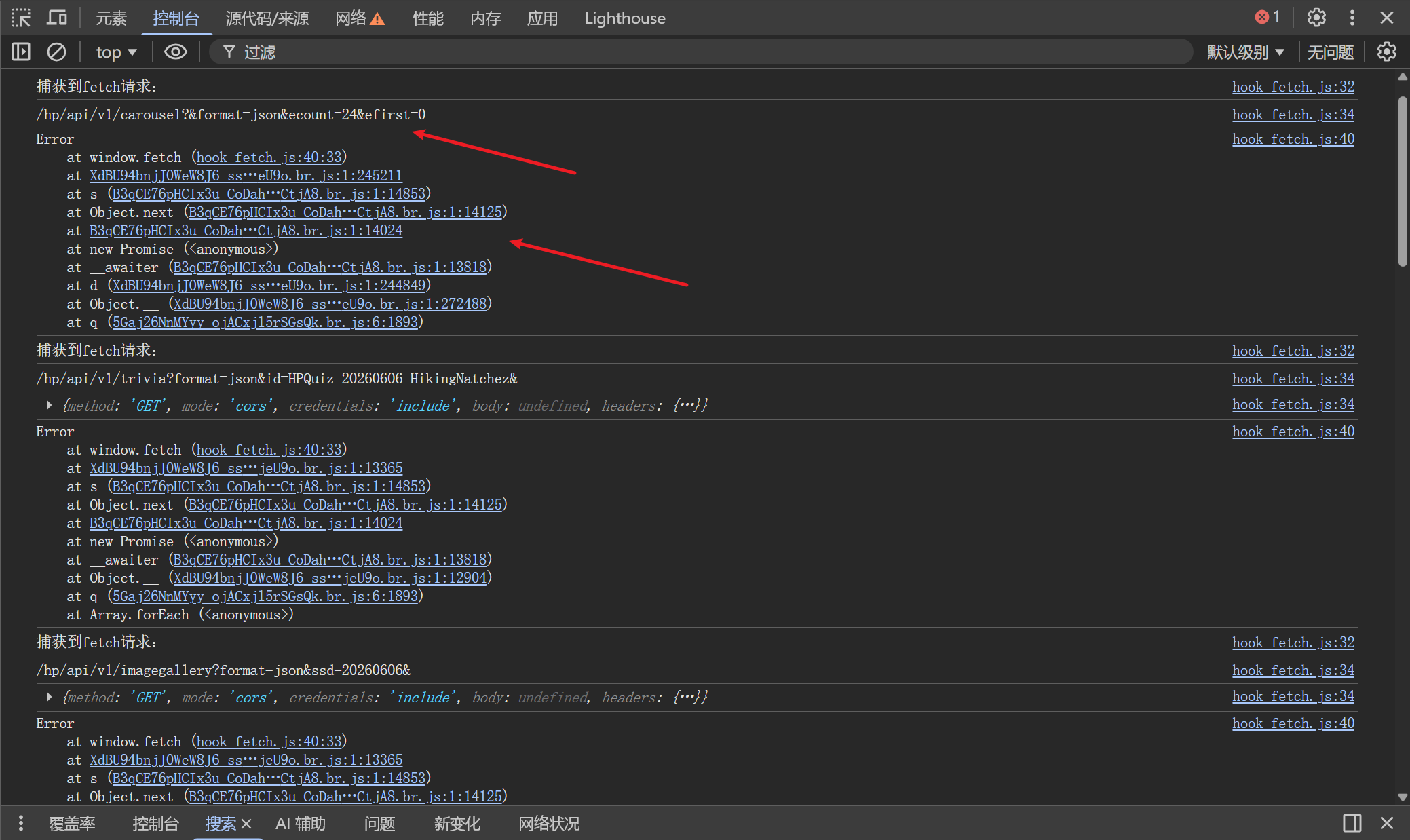The image size is (1410, 840).
Task: Open the js:1:272488 stack frame link
Action: point(330,304)
